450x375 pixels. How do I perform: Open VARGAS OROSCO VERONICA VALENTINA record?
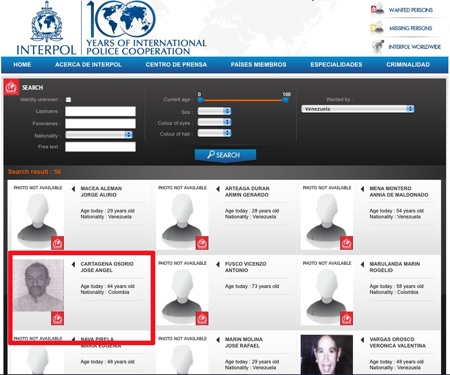(x=397, y=342)
